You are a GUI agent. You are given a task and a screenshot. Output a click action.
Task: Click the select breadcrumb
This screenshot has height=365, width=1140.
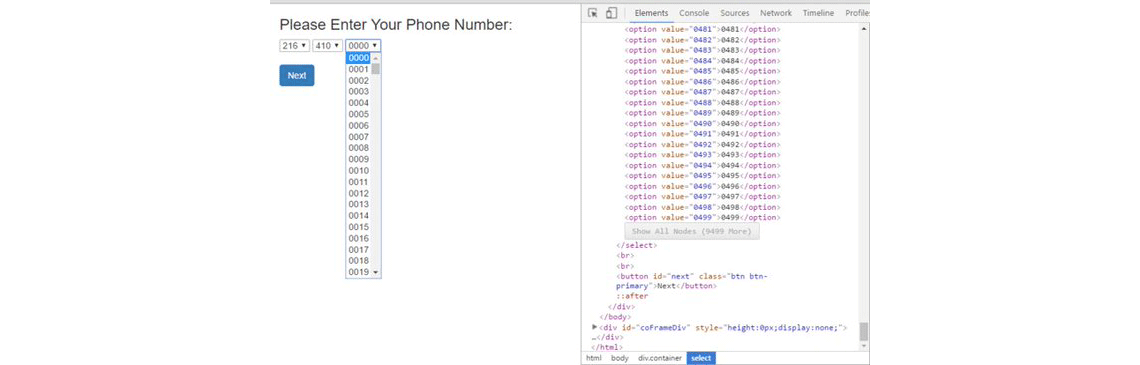point(701,358)
